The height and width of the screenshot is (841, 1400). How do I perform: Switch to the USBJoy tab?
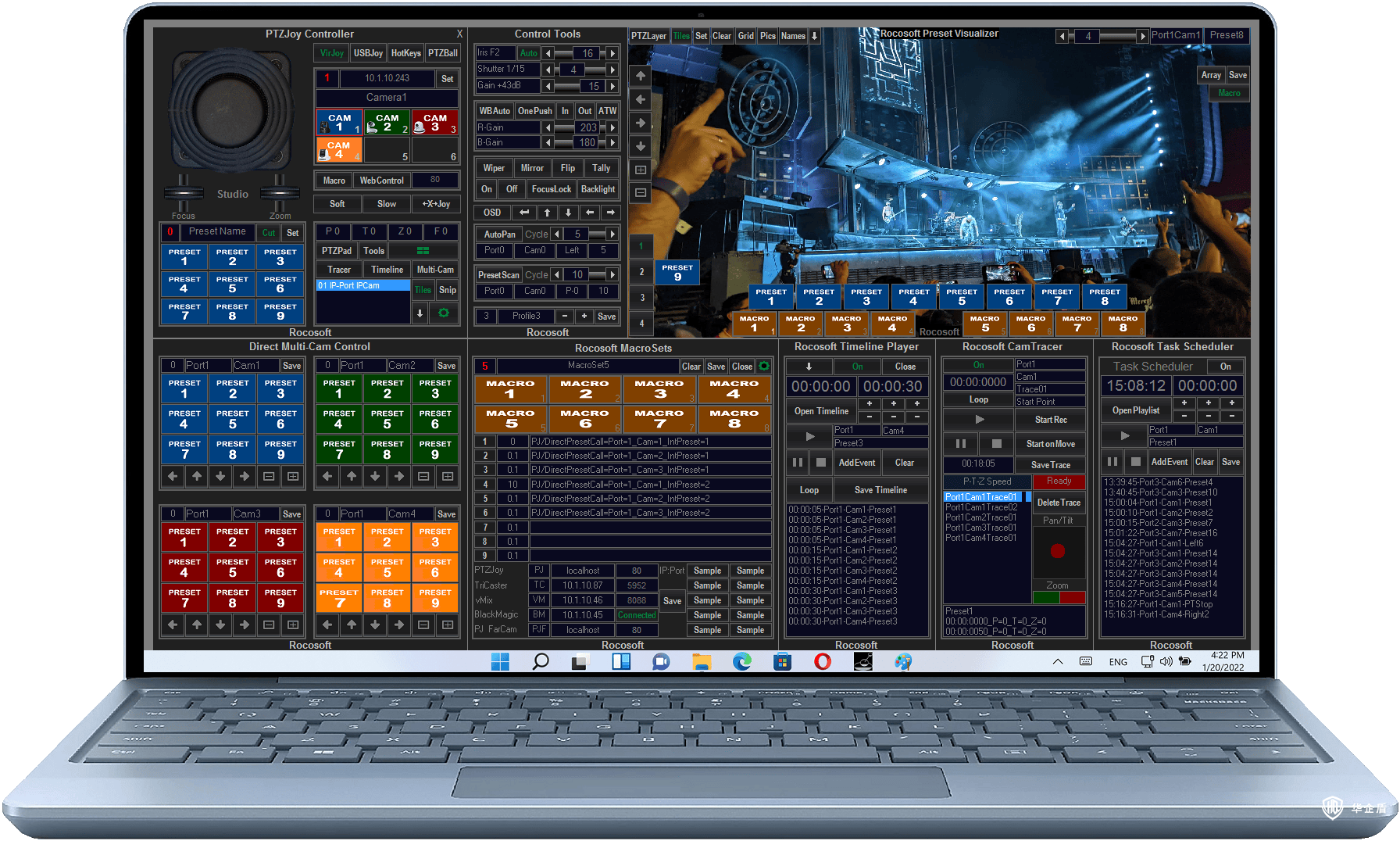(x=368, y=53)
